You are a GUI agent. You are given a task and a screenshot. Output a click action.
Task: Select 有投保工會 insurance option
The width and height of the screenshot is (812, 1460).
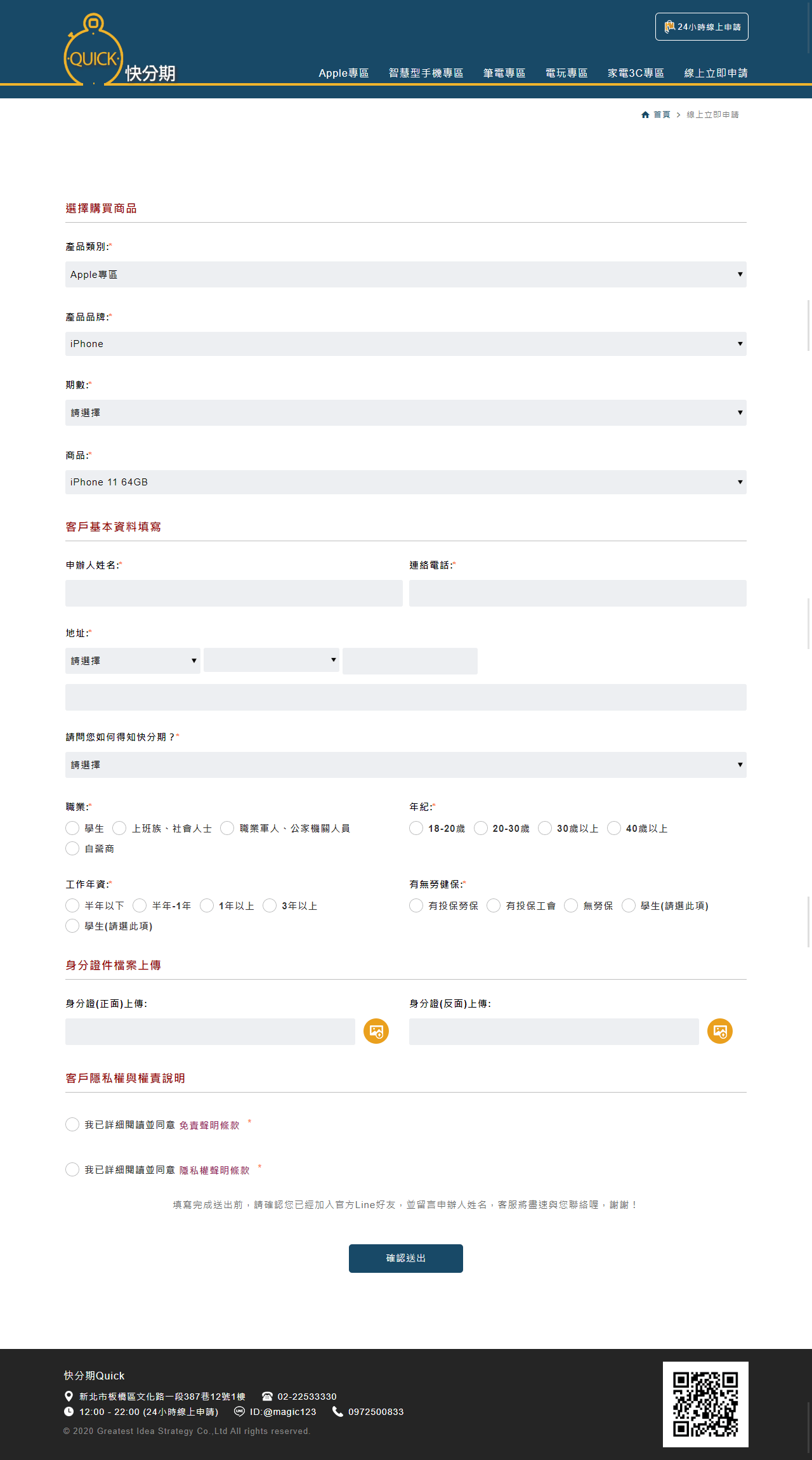(494, 905)
